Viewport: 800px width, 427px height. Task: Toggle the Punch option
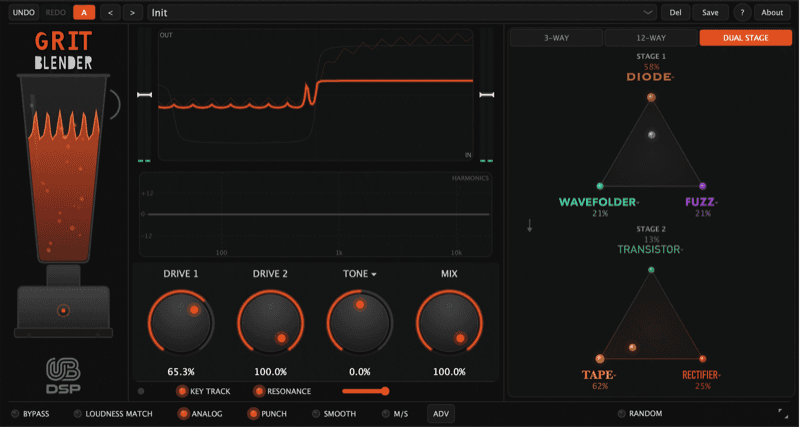[x=267, y=414]
